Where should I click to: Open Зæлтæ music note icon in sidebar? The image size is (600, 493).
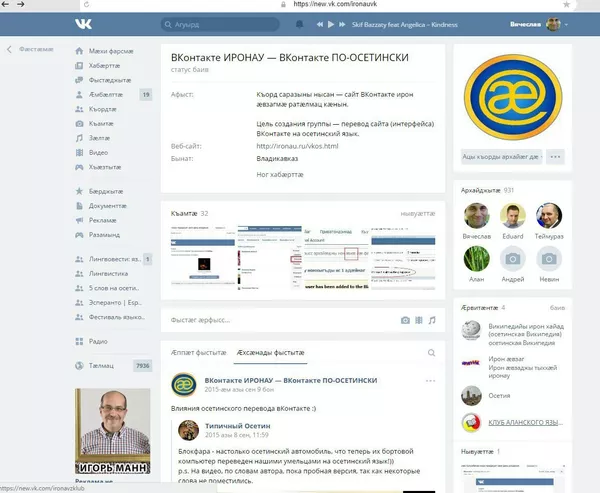point(79,138)
